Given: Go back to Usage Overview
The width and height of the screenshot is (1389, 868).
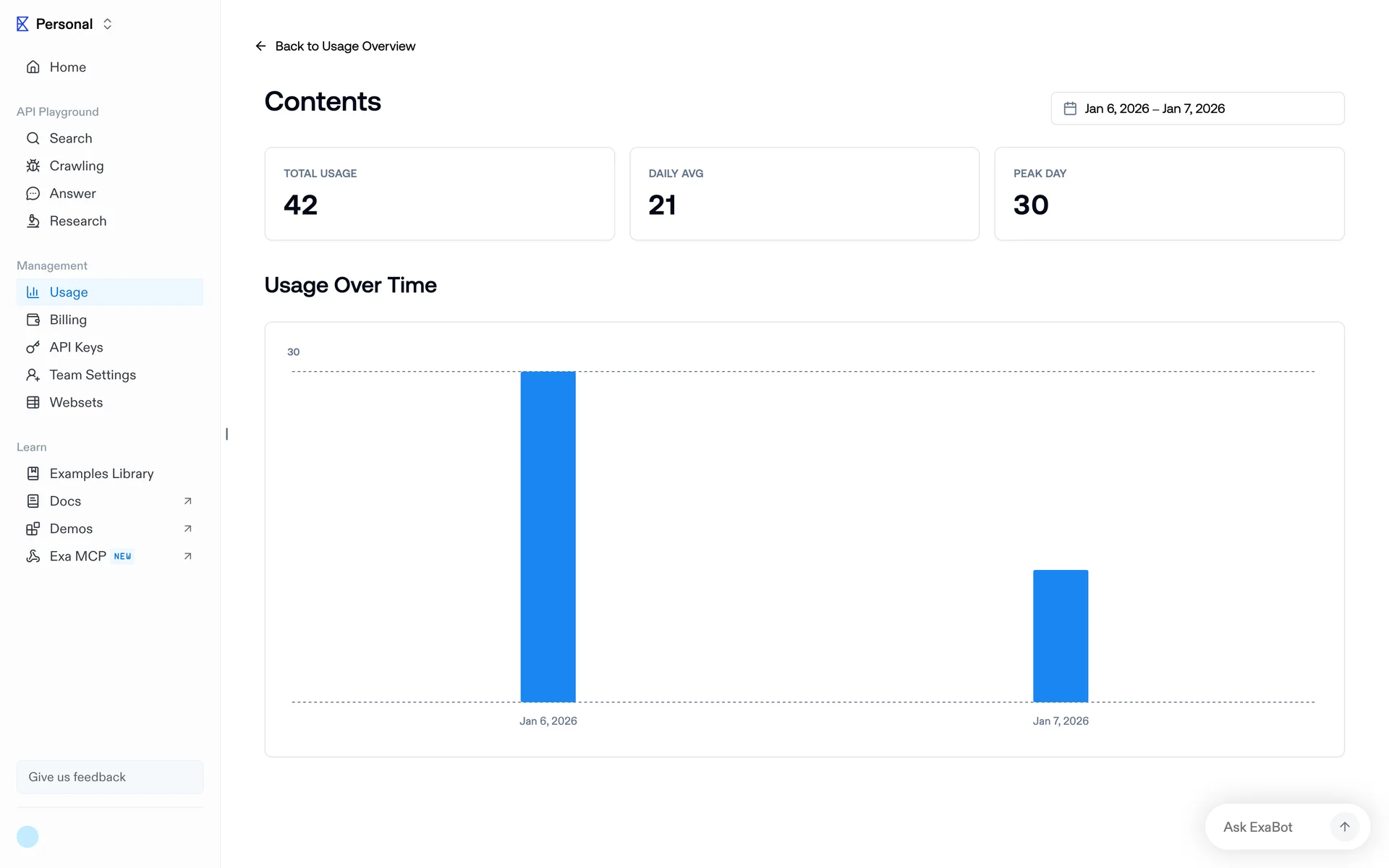Looking at the screenshot, I should [x=336, y=46].
